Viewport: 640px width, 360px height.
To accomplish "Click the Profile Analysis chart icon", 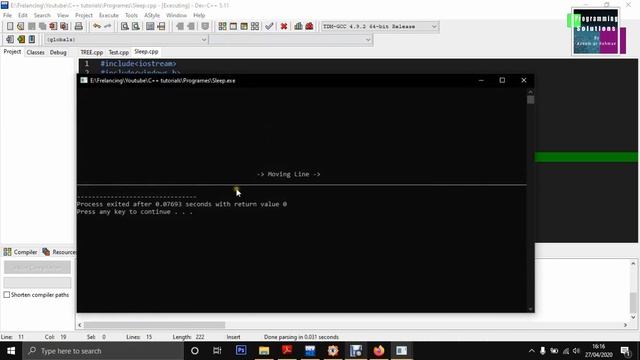I will point(298,26).
